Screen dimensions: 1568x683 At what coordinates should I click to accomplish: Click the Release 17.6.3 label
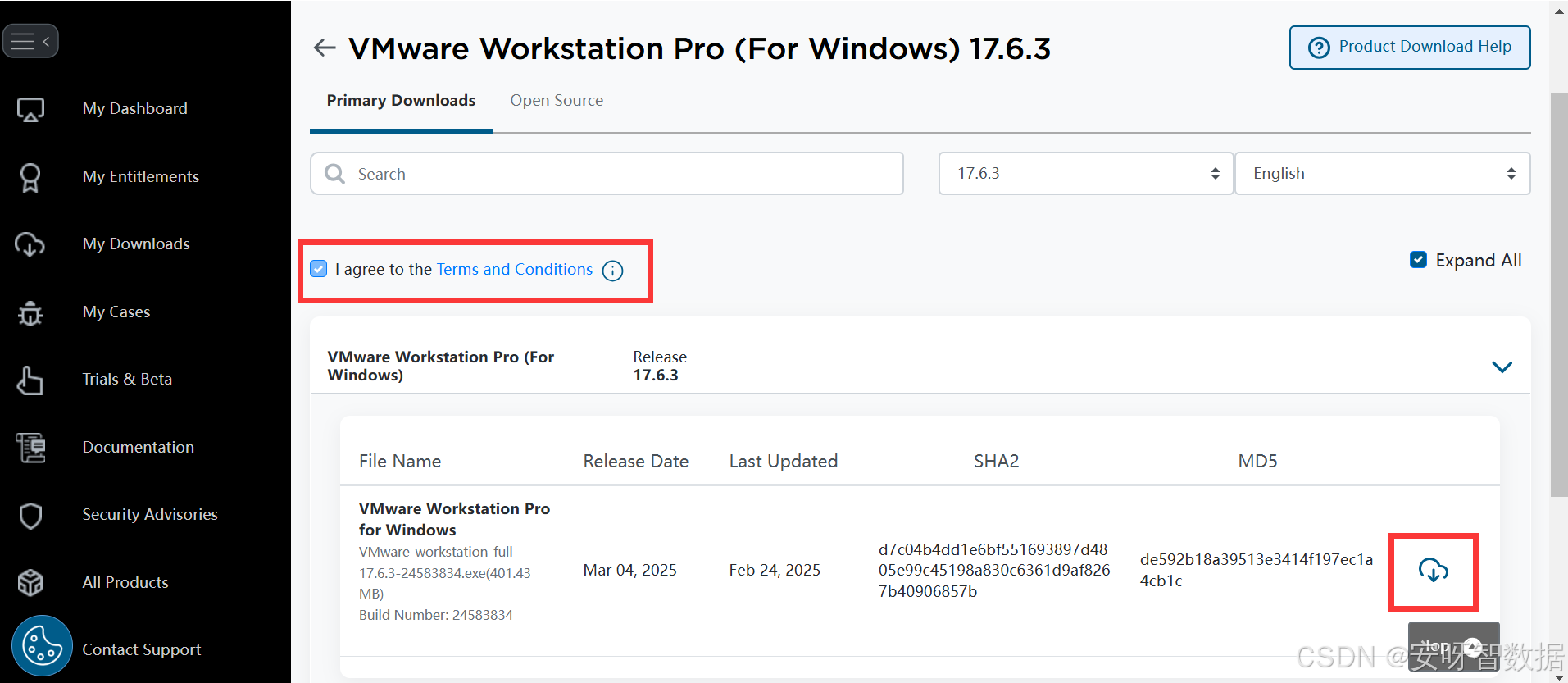pos(660,367)
